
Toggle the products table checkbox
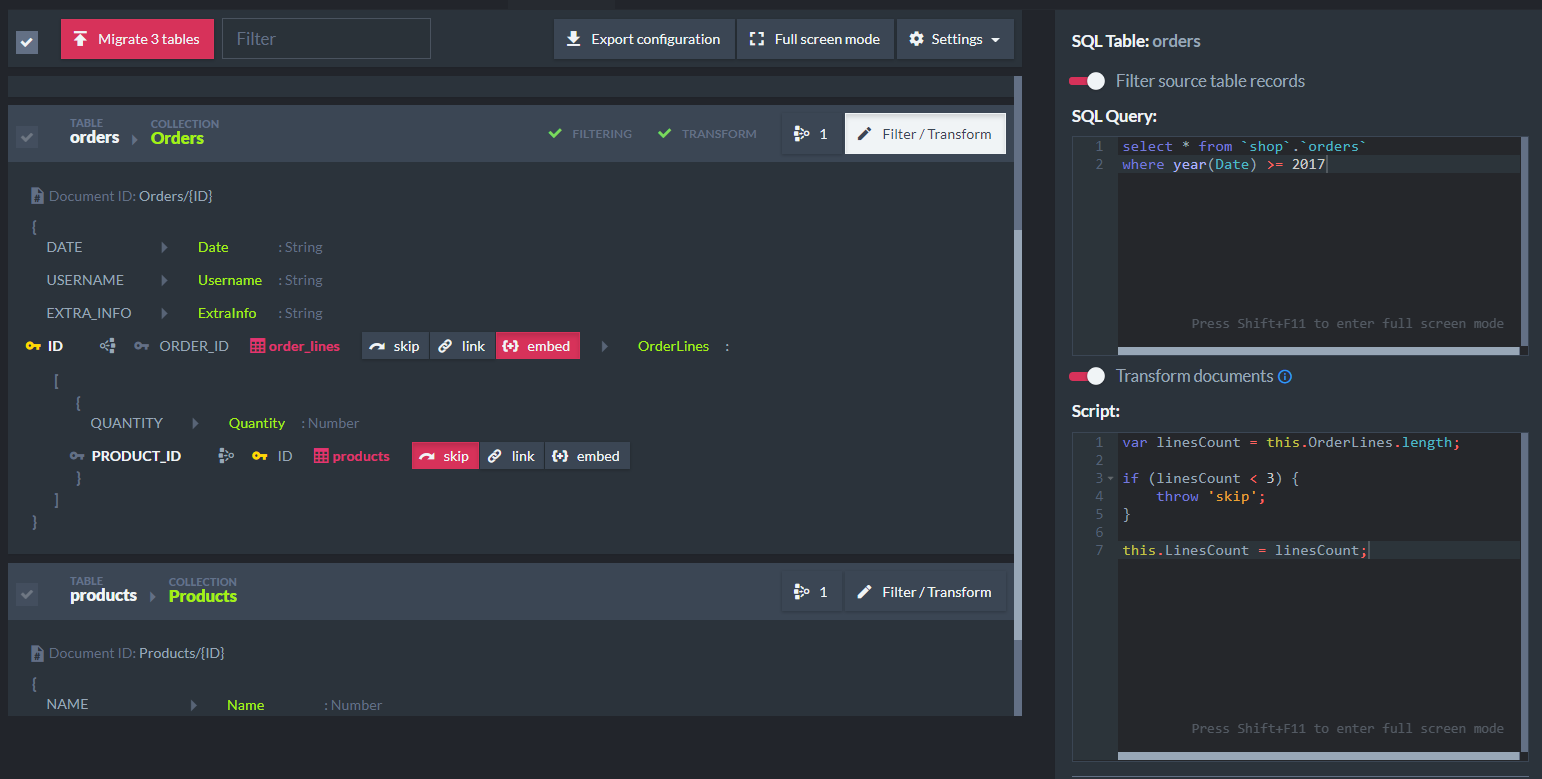(x=27, y=594)
